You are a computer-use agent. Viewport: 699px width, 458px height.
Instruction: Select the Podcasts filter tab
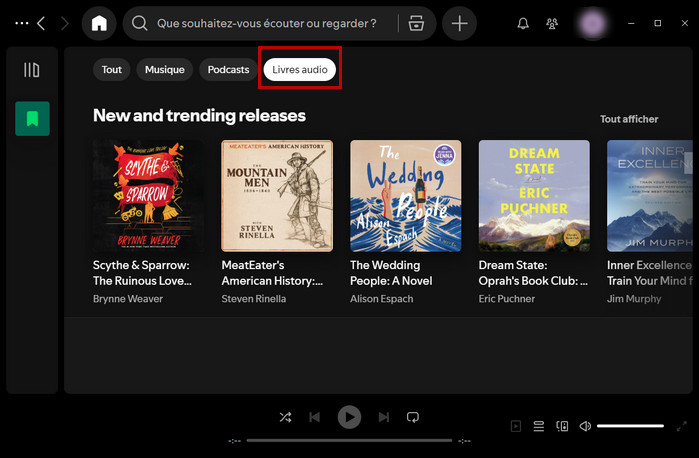[x=228, y=69]
